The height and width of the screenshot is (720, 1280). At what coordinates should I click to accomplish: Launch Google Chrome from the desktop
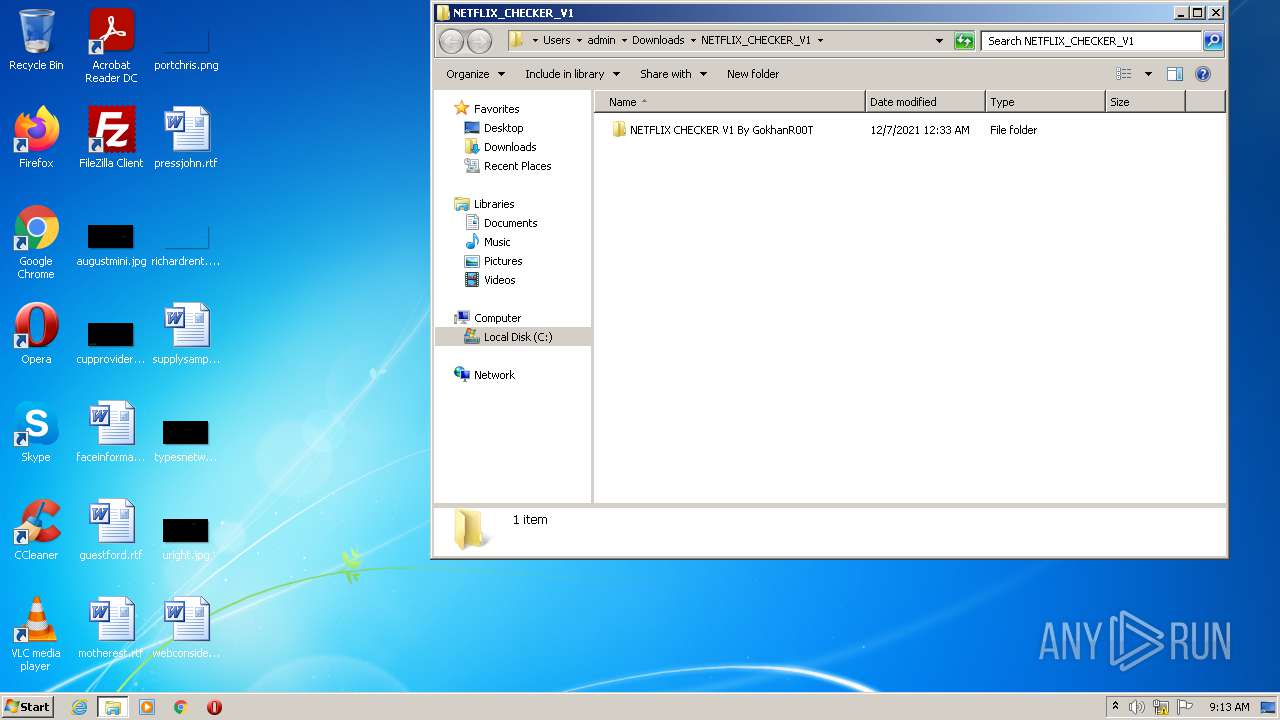point(36,242)
